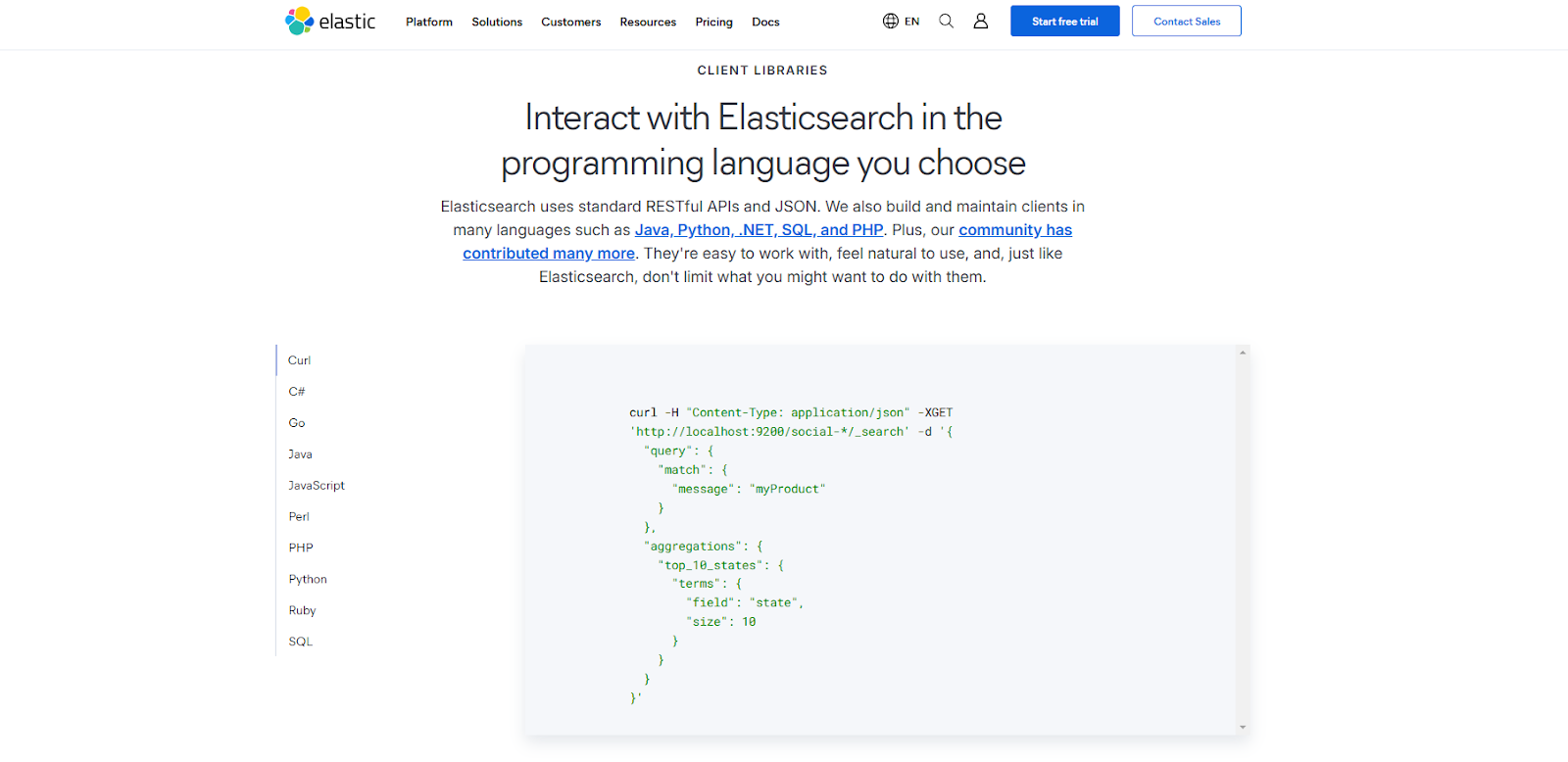Viewport: 1568px width, 762px height.
Task: Open the Resources menu
Action: pyautogui.click(x=648, y=22)
